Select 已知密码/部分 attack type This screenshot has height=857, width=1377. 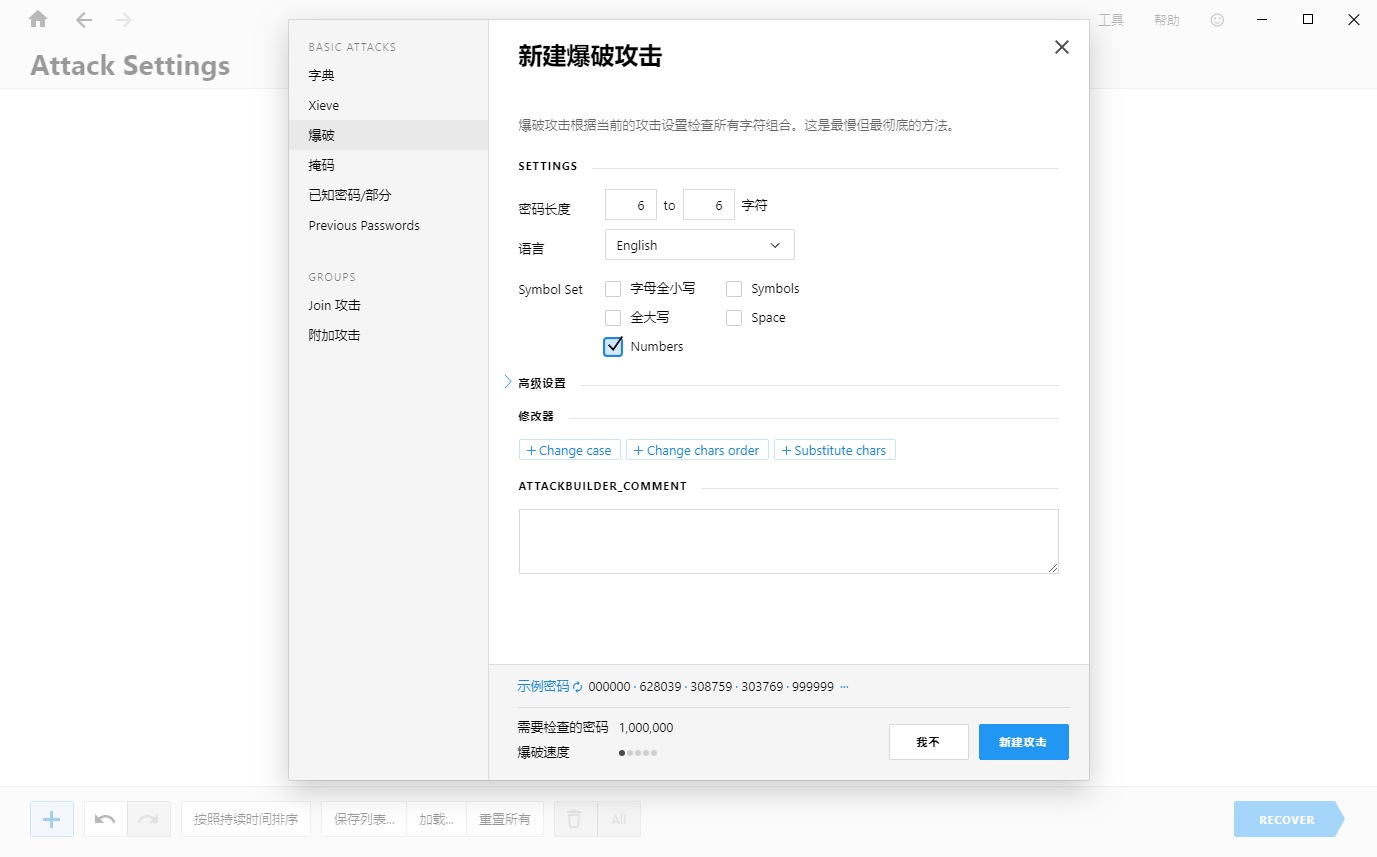(388, 195)
